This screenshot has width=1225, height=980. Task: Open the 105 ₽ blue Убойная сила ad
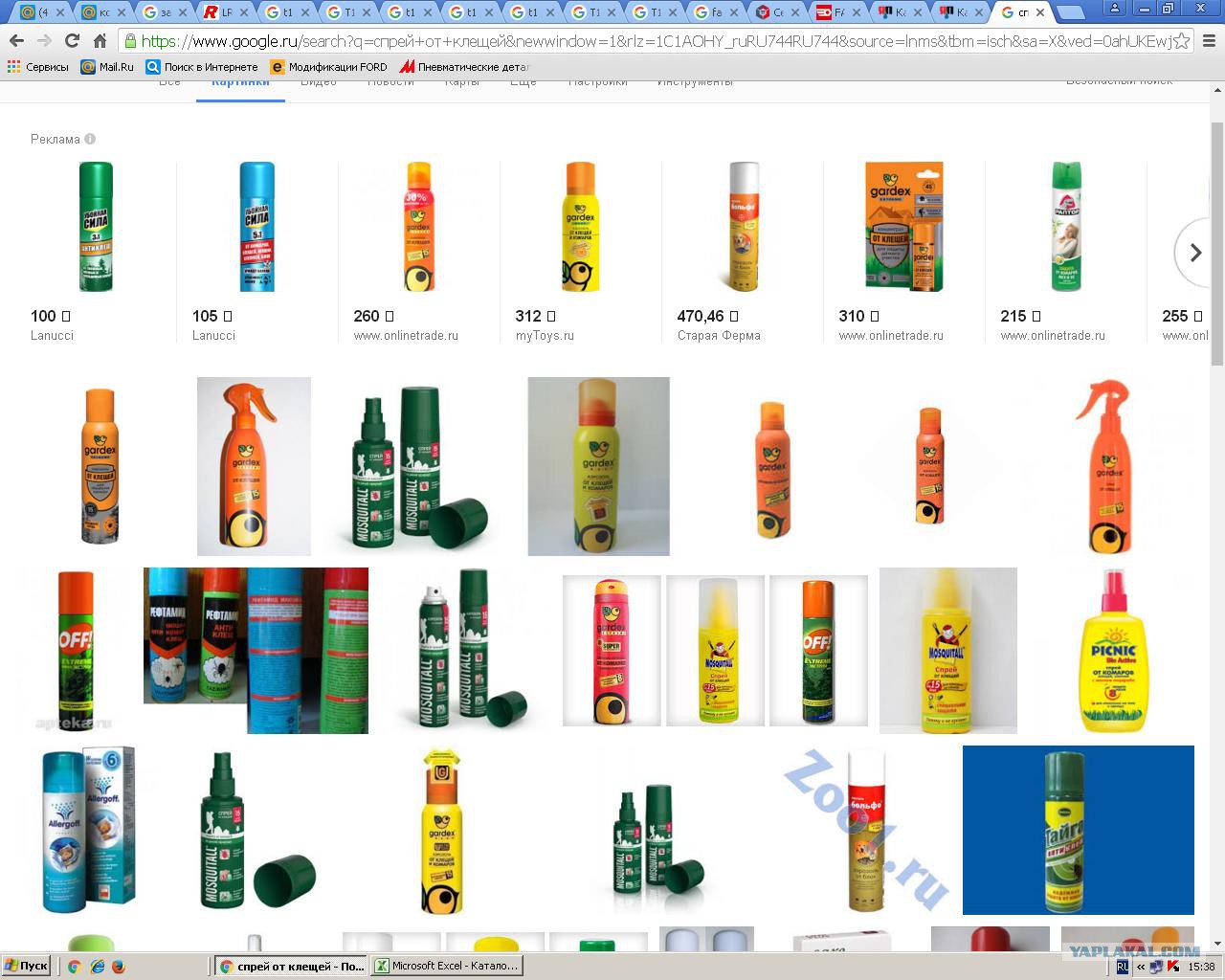click(256, 227)
